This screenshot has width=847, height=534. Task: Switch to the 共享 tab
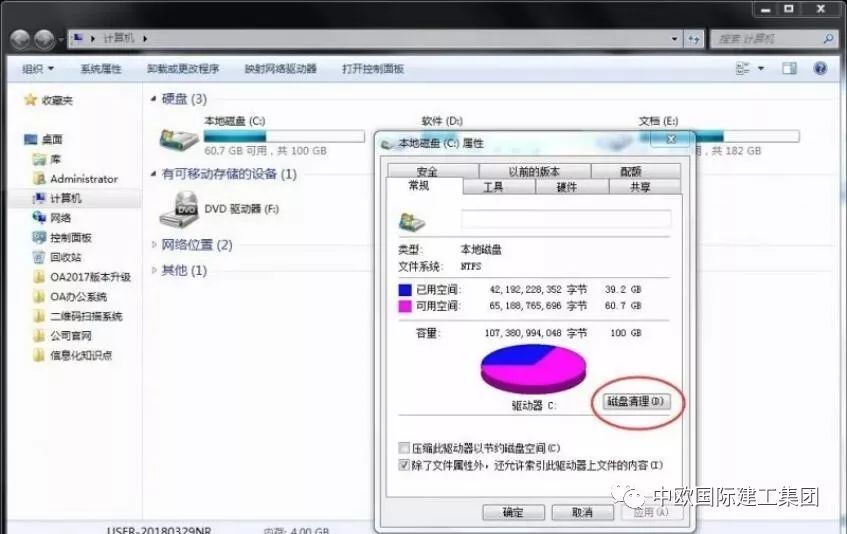(x=644, y=187)
